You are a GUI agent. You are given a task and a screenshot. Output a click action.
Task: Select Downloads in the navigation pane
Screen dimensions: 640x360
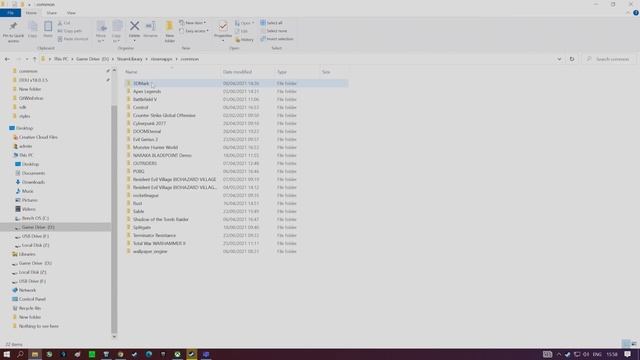click(x=33, y=182)
